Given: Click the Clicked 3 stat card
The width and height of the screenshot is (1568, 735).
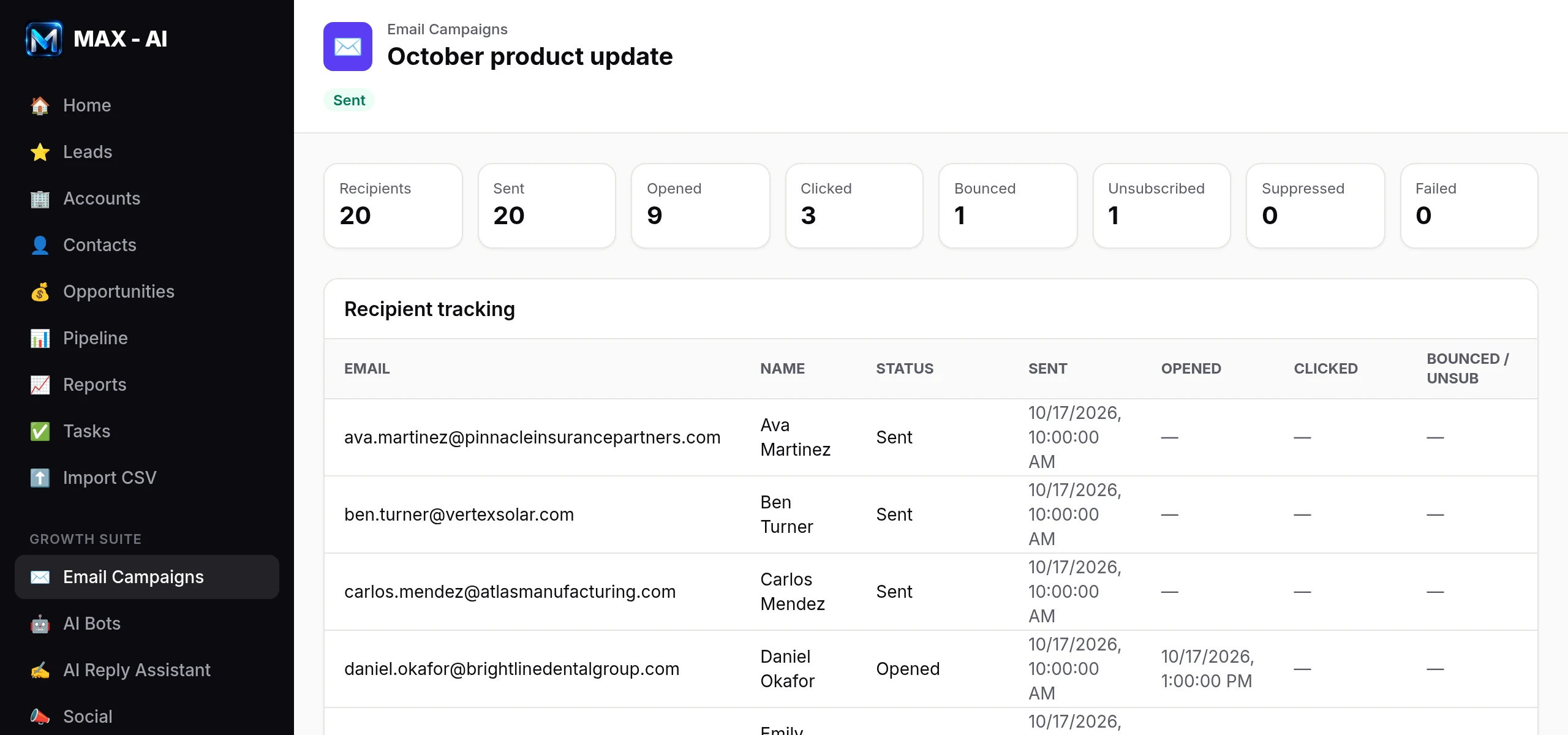Looking at the screenshot, I should pyautogui.click(x=854, y=206).
